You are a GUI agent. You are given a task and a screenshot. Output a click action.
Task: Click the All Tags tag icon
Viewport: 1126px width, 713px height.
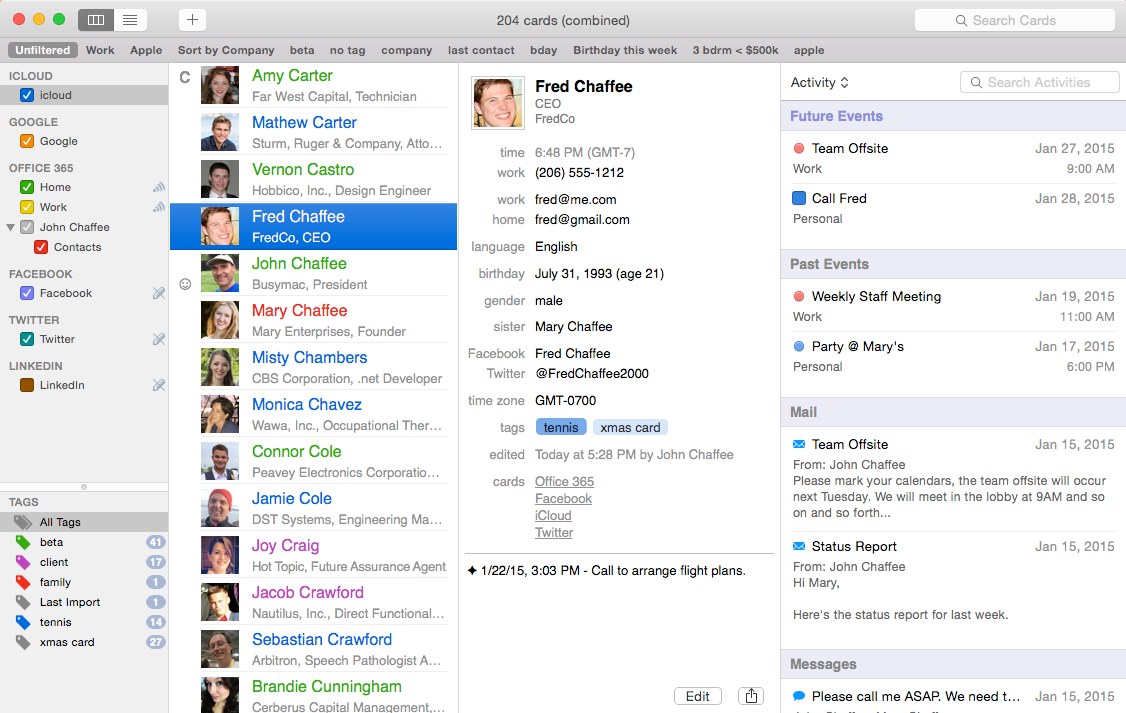point(23,522)
